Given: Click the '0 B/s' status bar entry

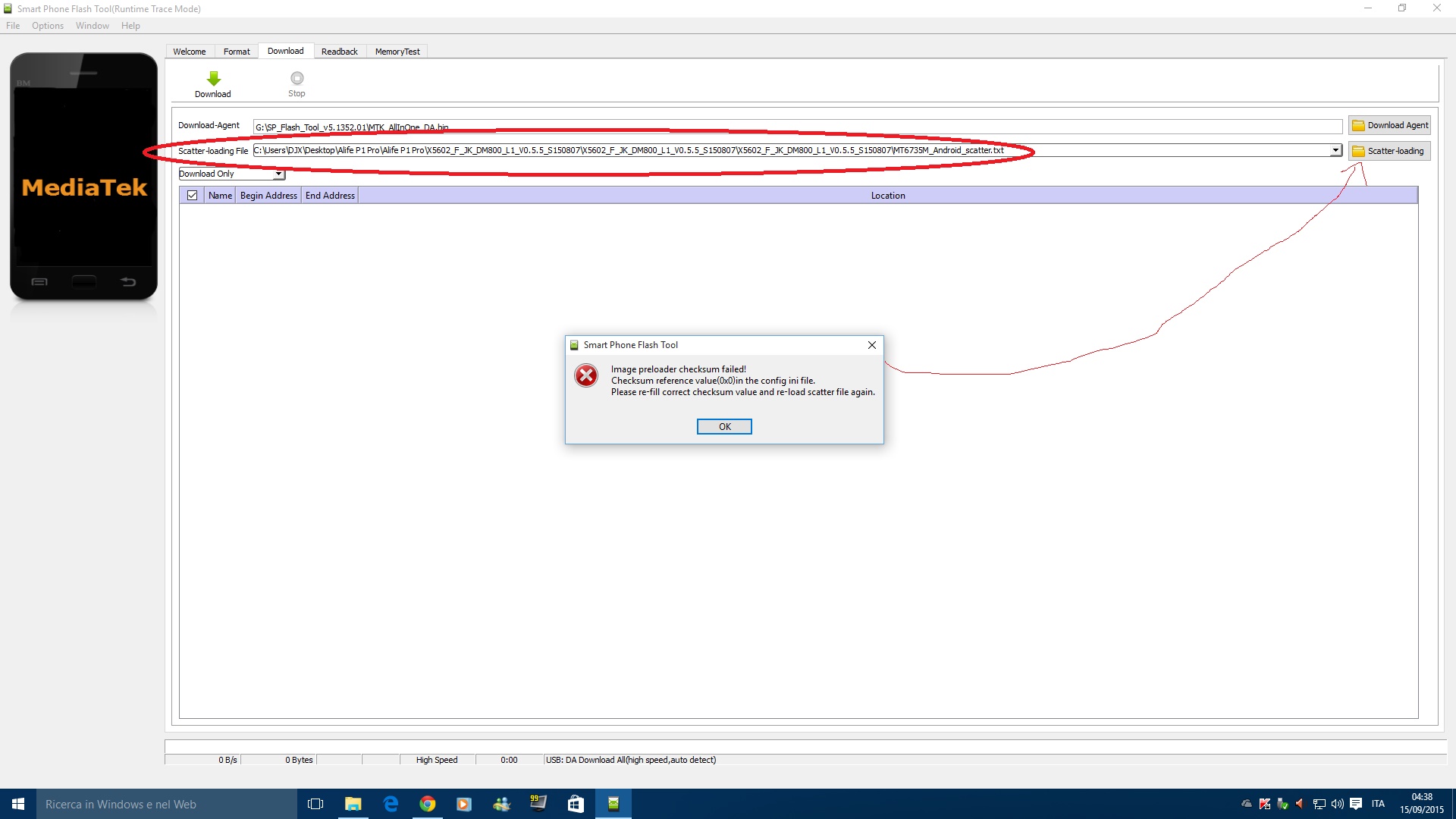Looking at the screenshot, I should 227,760.
